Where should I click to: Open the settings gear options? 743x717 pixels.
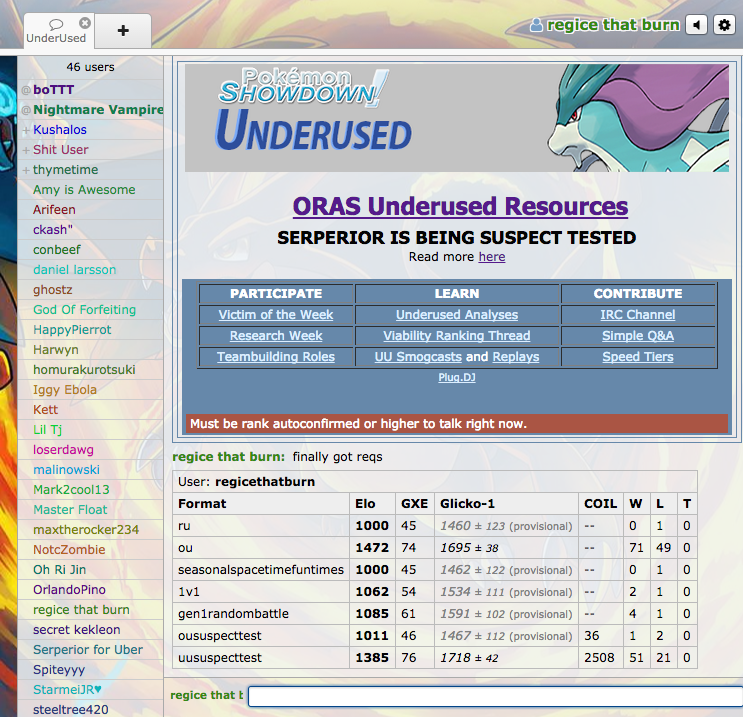[x=724, y=25]
